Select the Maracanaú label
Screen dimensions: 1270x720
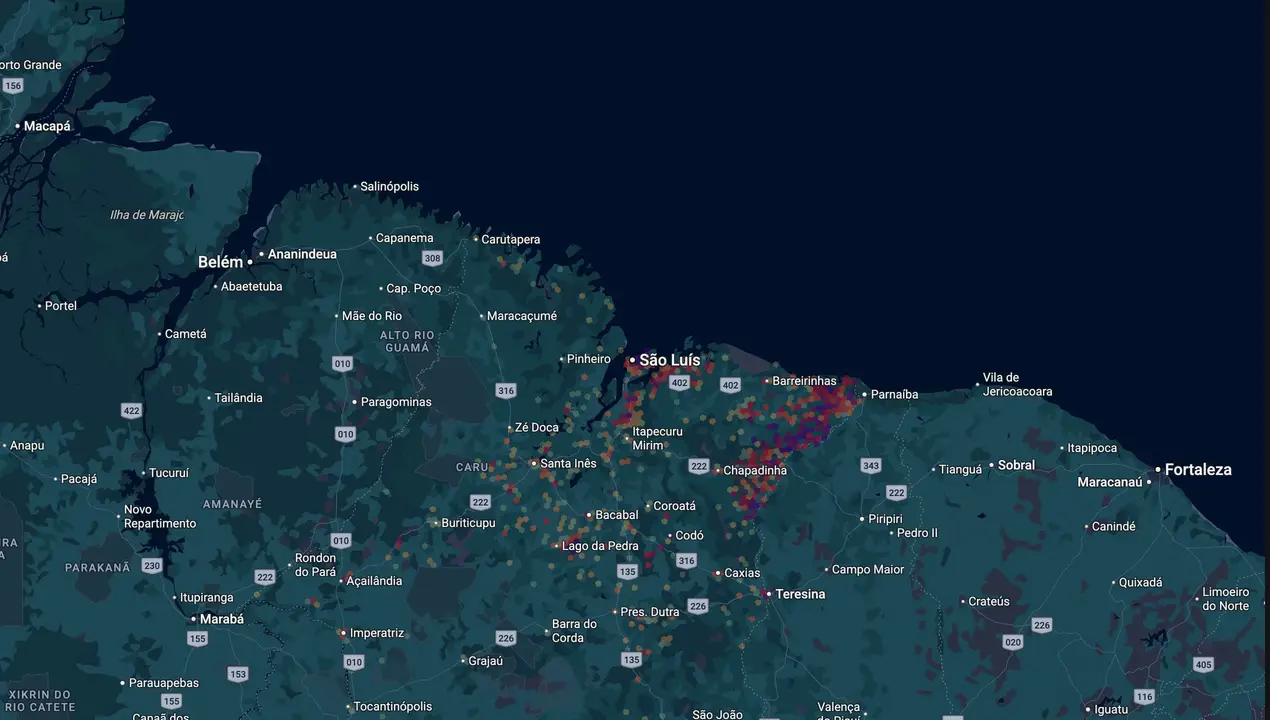(1110, 482)
